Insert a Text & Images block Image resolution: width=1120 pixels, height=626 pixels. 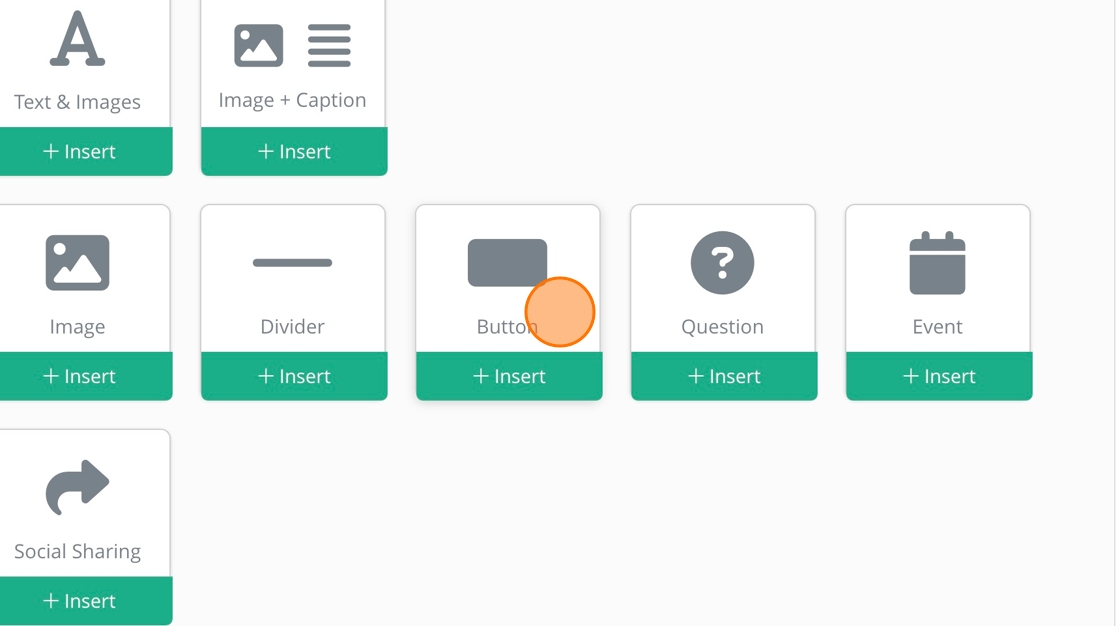click(x=79, y=152)
